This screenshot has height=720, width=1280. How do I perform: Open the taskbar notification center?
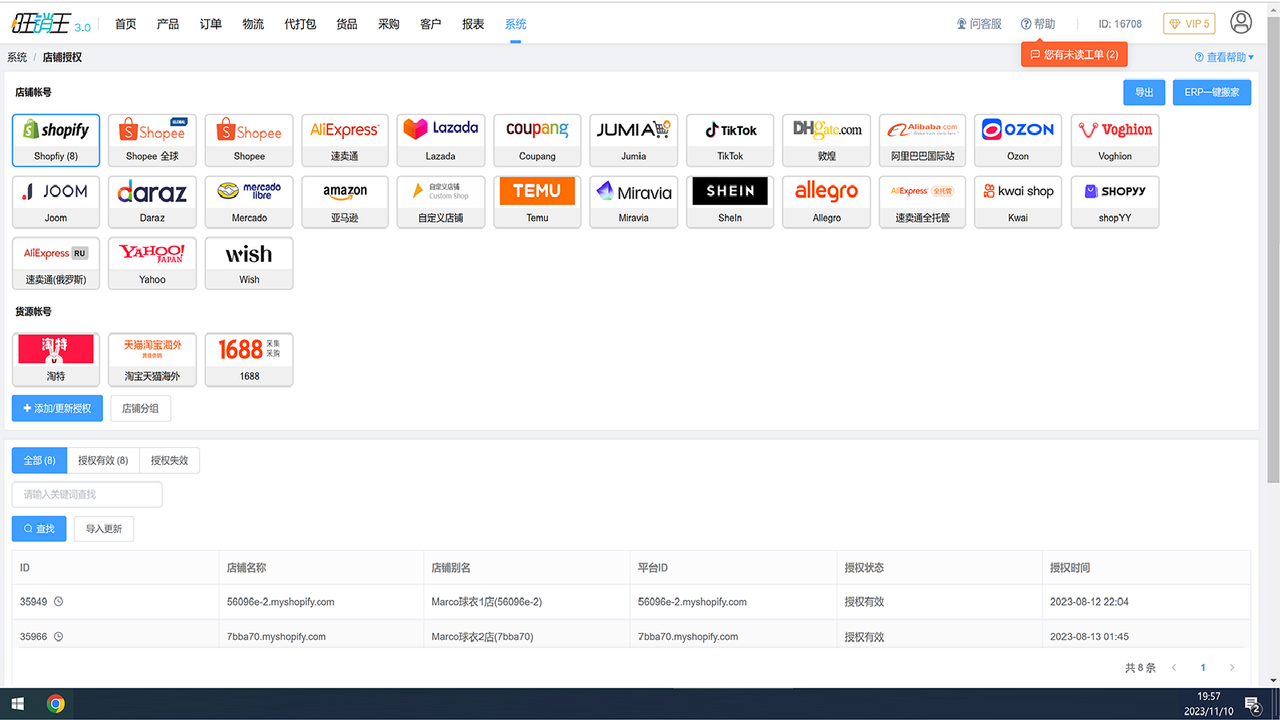[x=1252, y=704]
